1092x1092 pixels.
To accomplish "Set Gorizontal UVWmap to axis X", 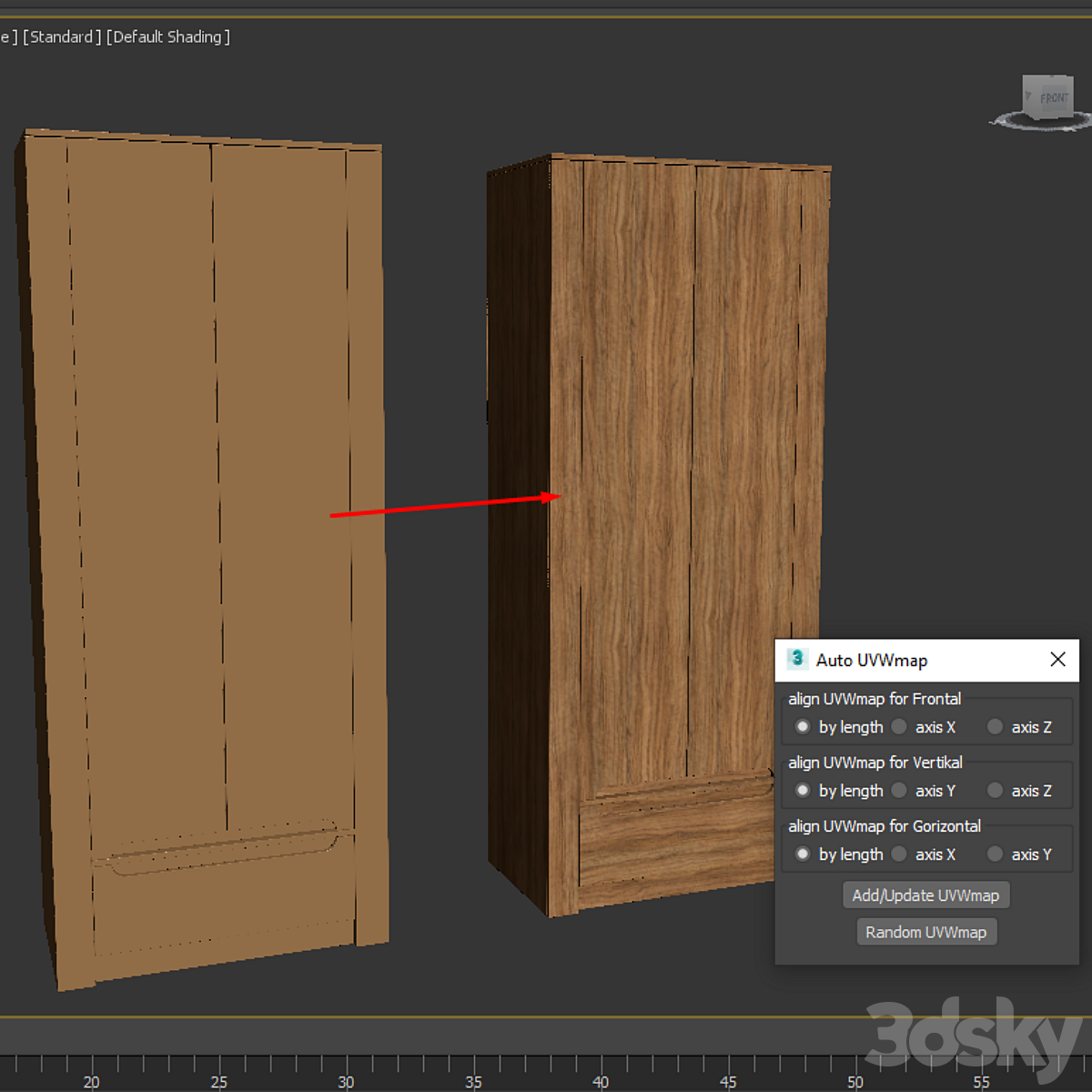I will coord(900,854).
